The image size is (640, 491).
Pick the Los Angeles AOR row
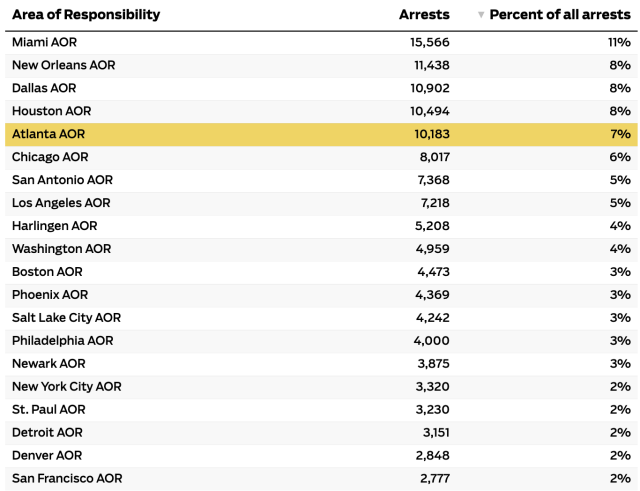click(x=61, y=203)
